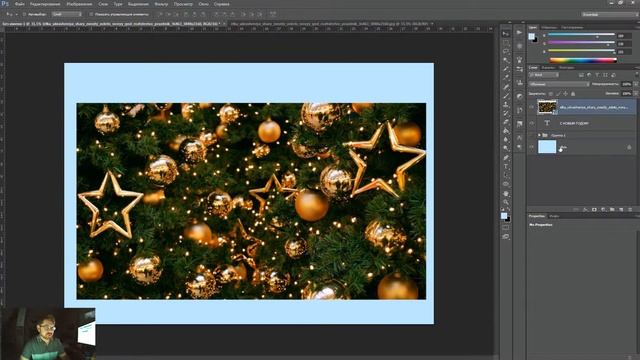
Task: Open the Редактирование menu
Action: [x=45, y=4]
